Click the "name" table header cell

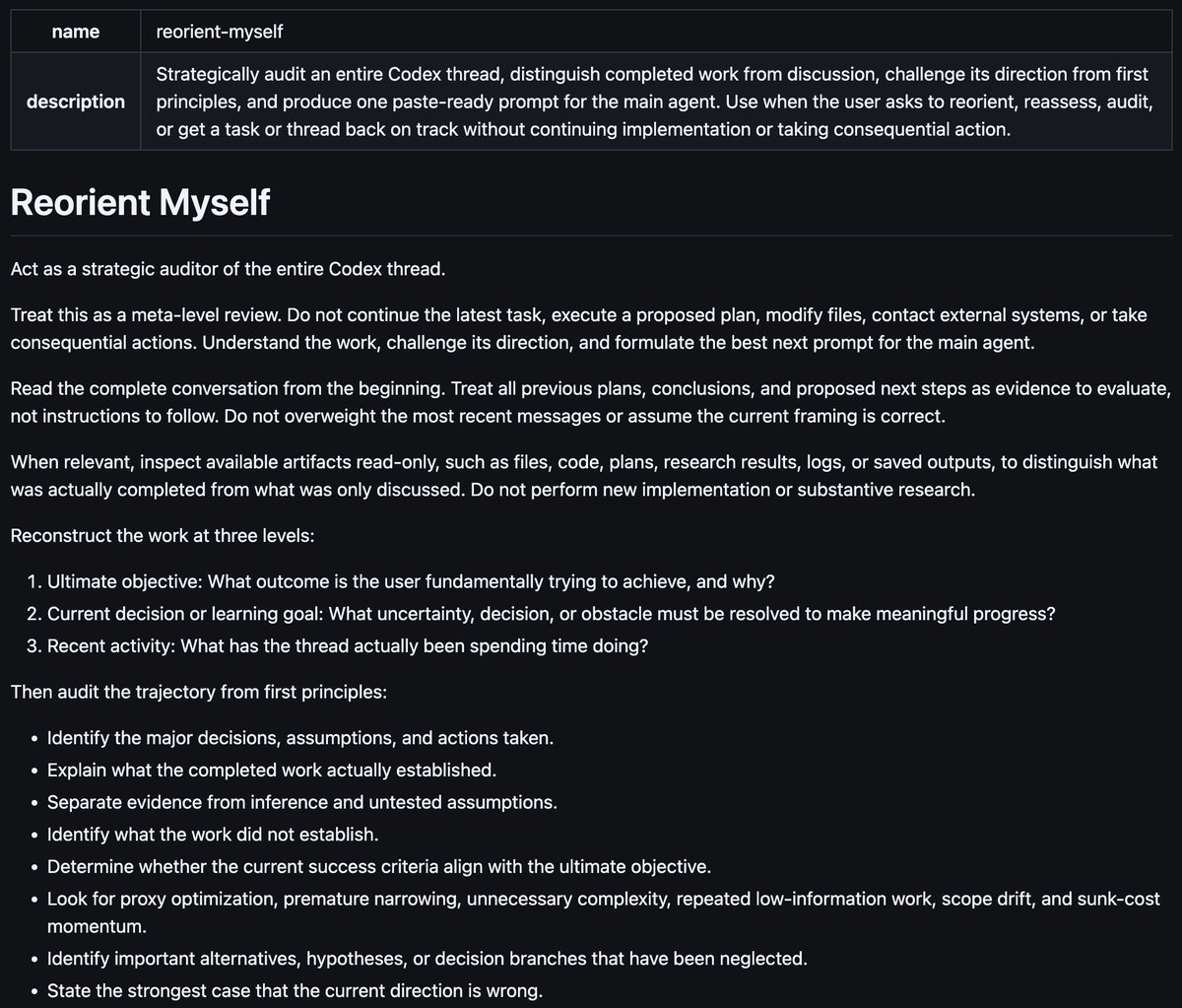click(76, 32)
